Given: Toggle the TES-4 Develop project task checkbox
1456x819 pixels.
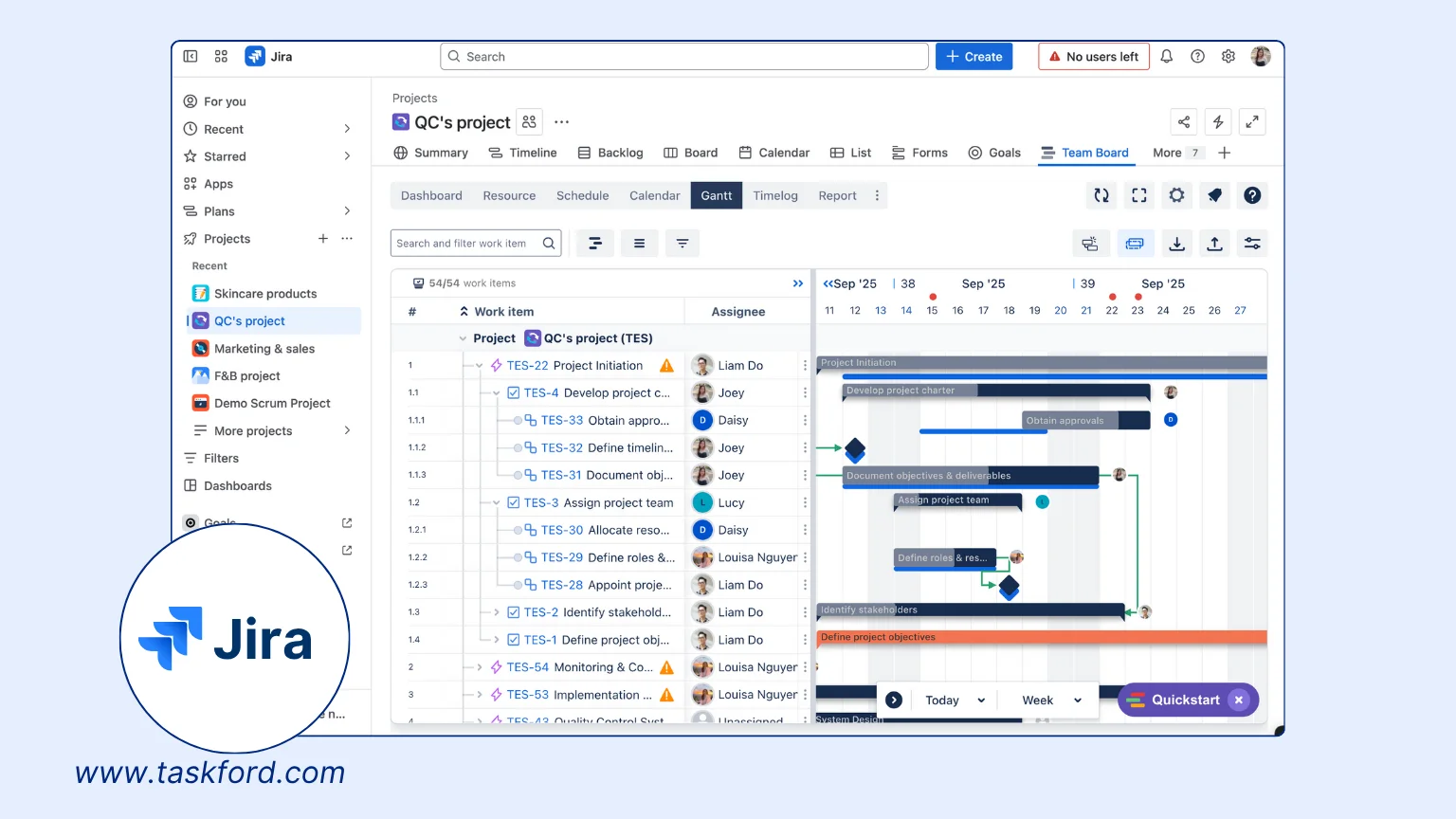Looking at the screenshot, I should (x=514, y=392).
